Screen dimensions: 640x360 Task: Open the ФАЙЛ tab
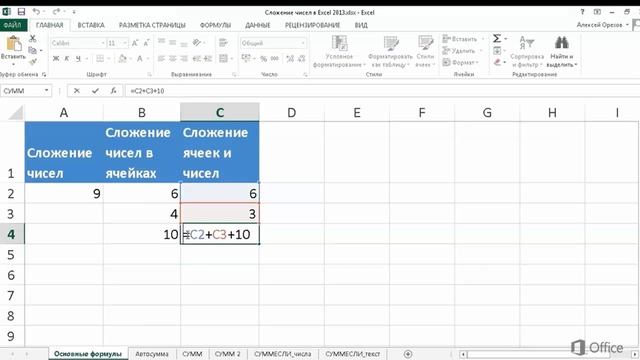tap(13, 25)
